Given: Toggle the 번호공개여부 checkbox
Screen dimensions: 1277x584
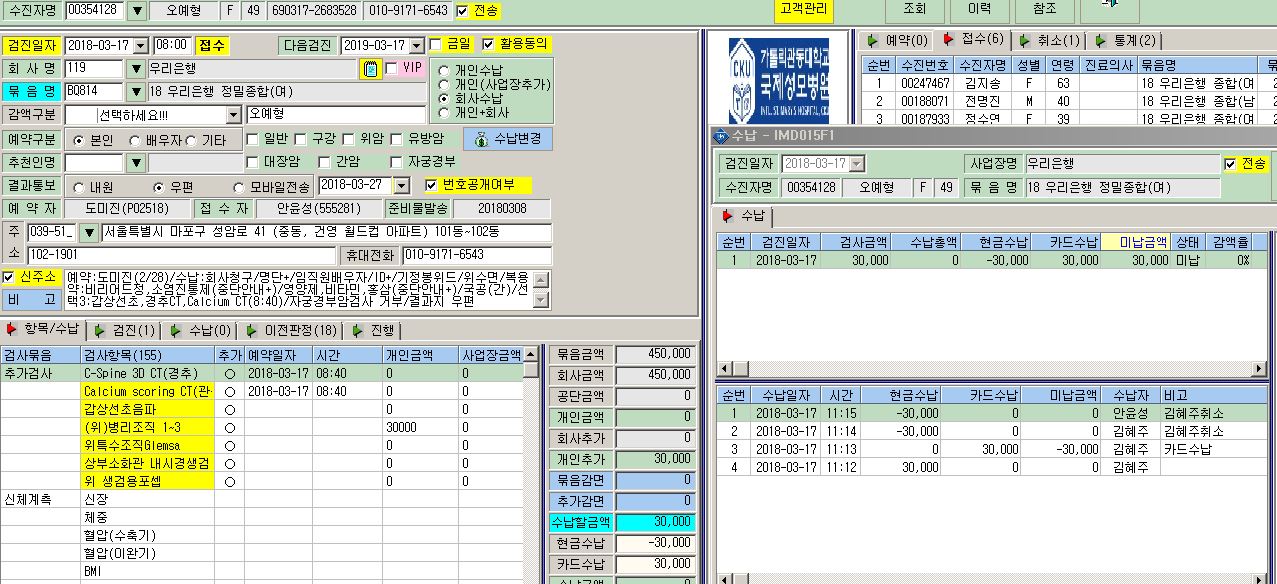Looking at the screenshot, I should coord(431,185).
